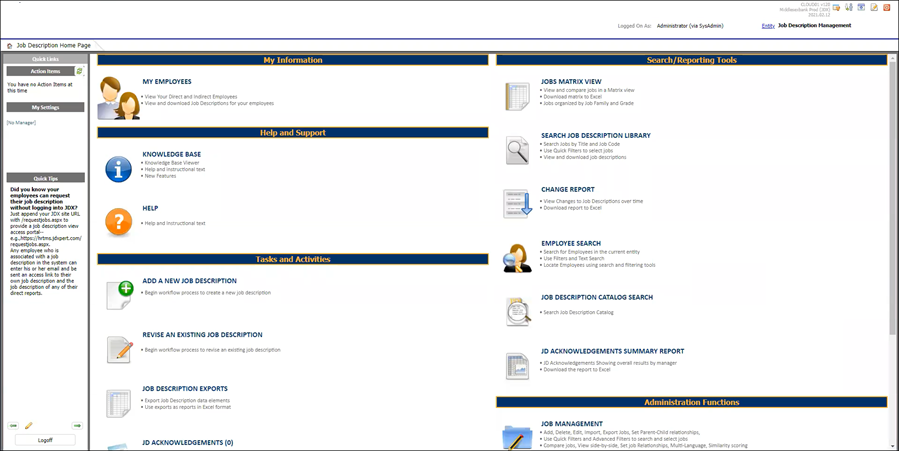
Task: Show the previous quick tip with the left arrow
Action: click(x=13, y=426)
